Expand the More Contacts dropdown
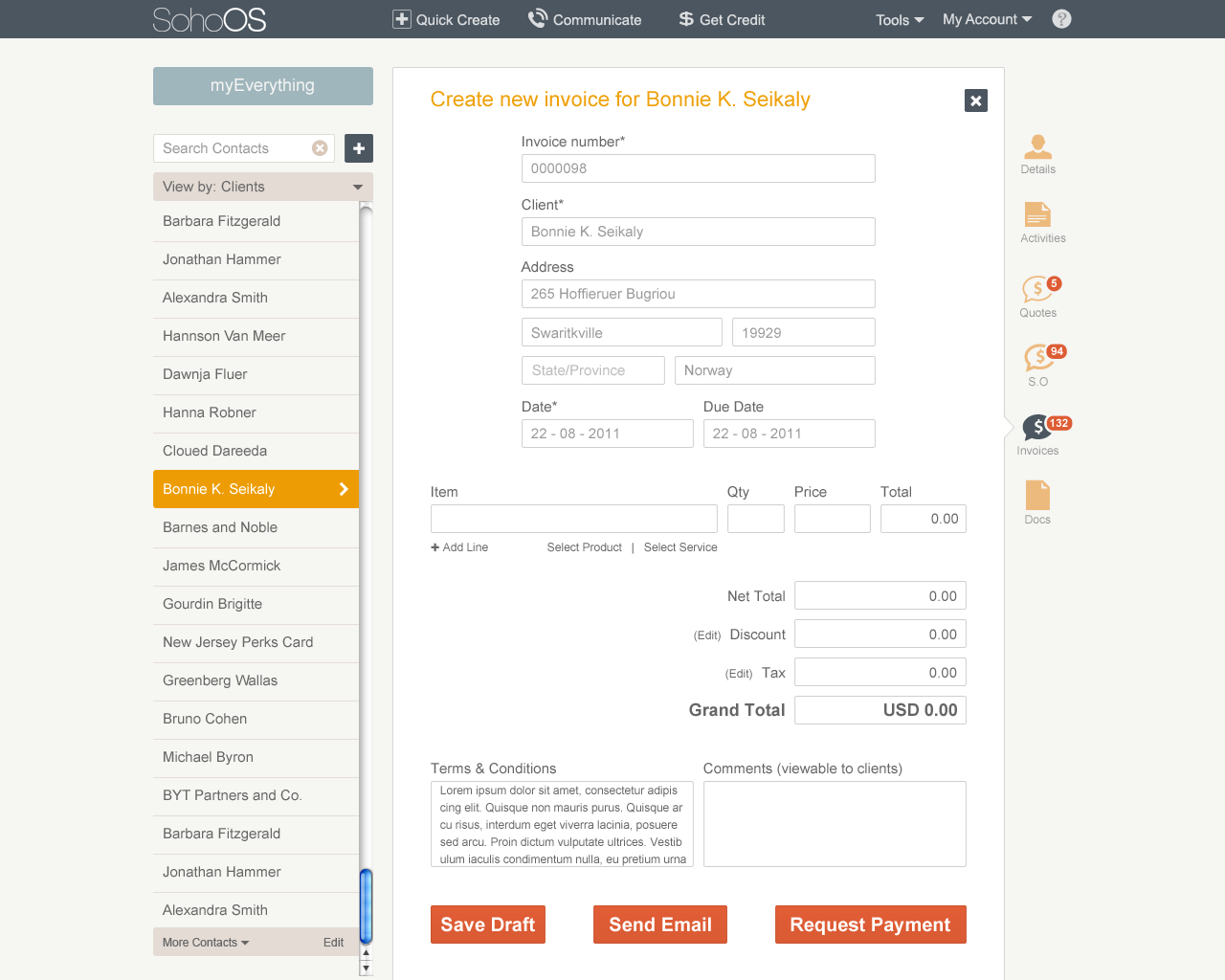The height and width of the screenshot is (980, 1225). [x=206, y=943]
